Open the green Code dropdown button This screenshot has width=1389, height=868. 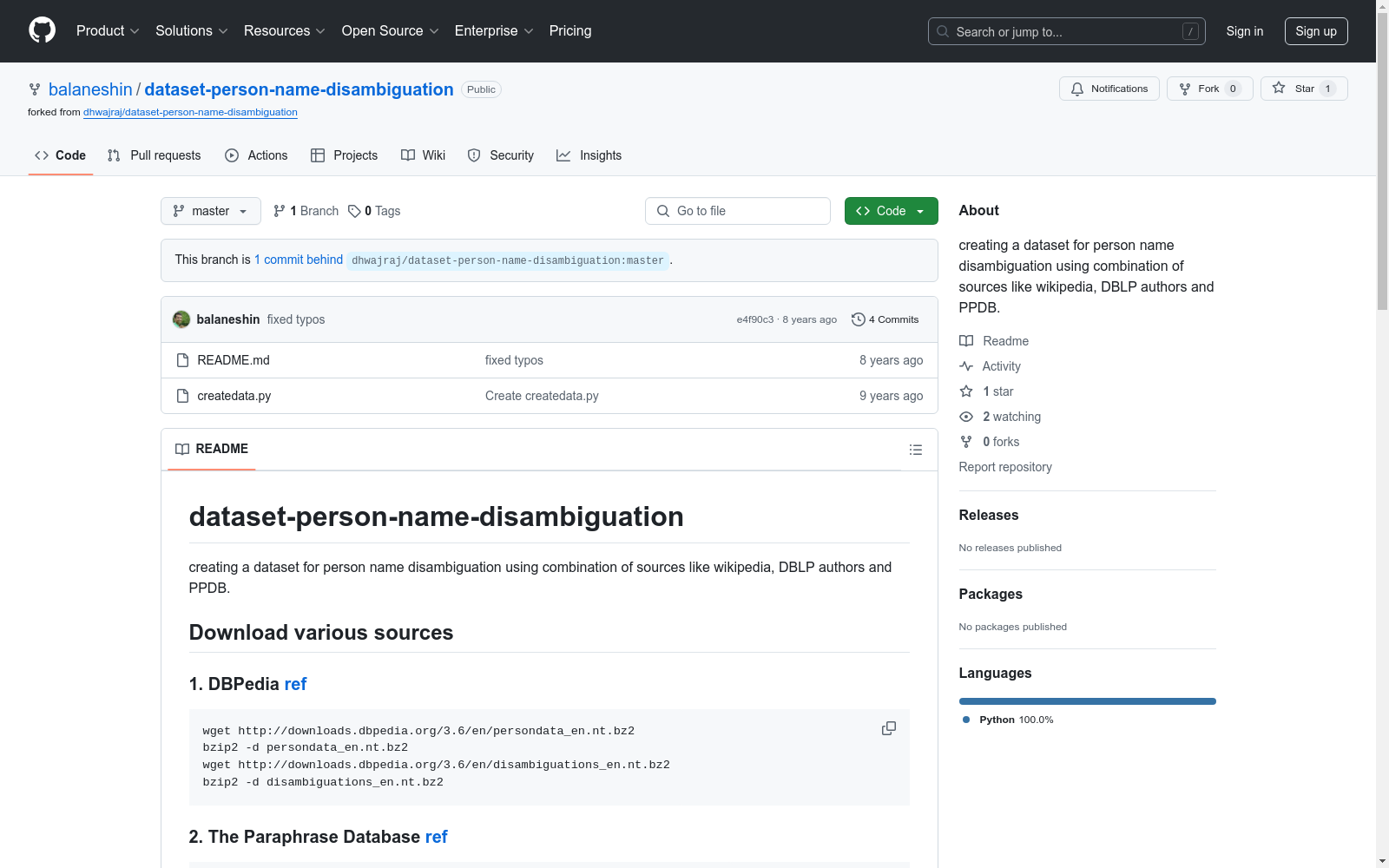[891, 211]
